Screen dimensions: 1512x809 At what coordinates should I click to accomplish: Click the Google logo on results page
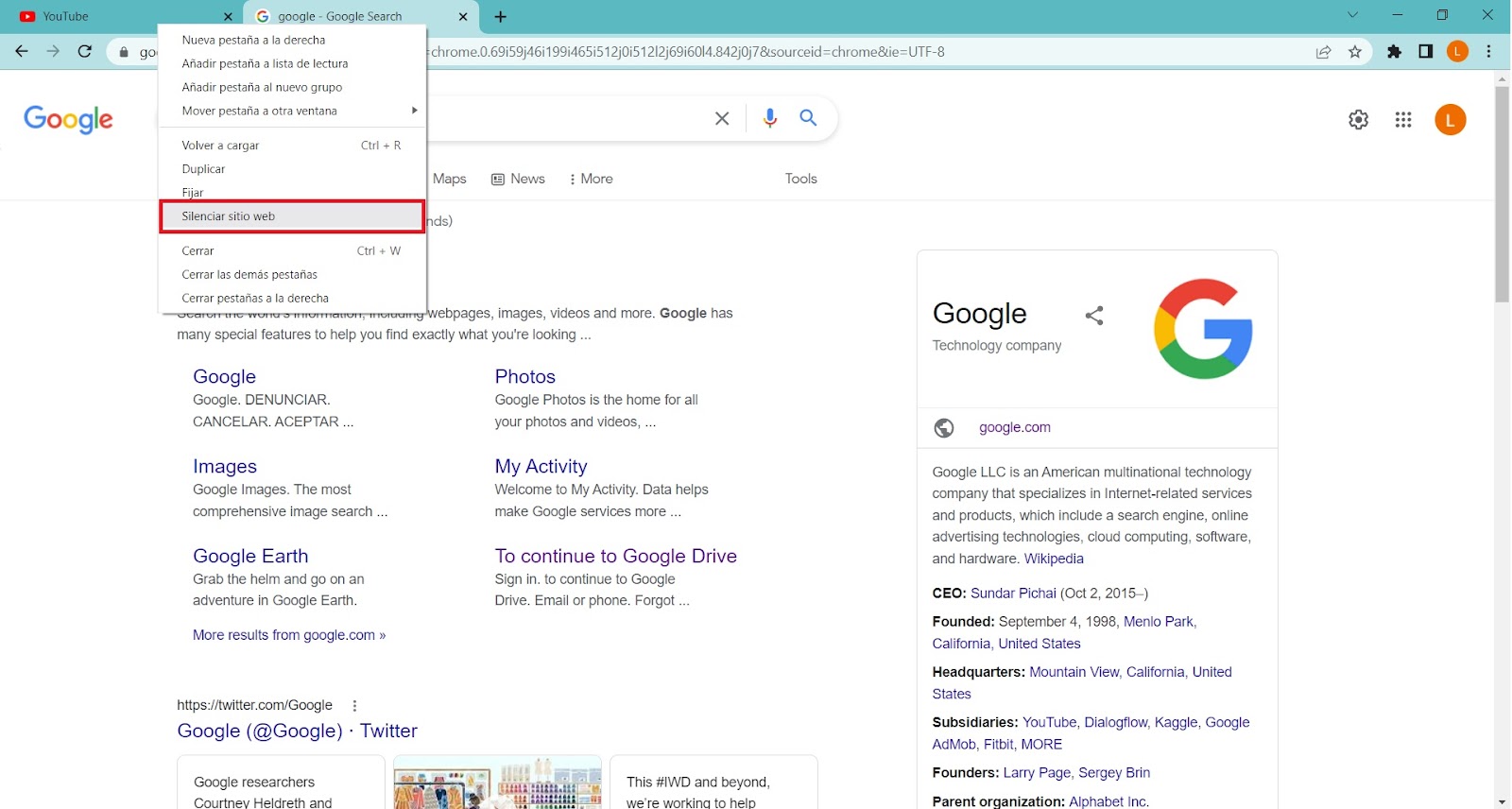coord(68,120)
